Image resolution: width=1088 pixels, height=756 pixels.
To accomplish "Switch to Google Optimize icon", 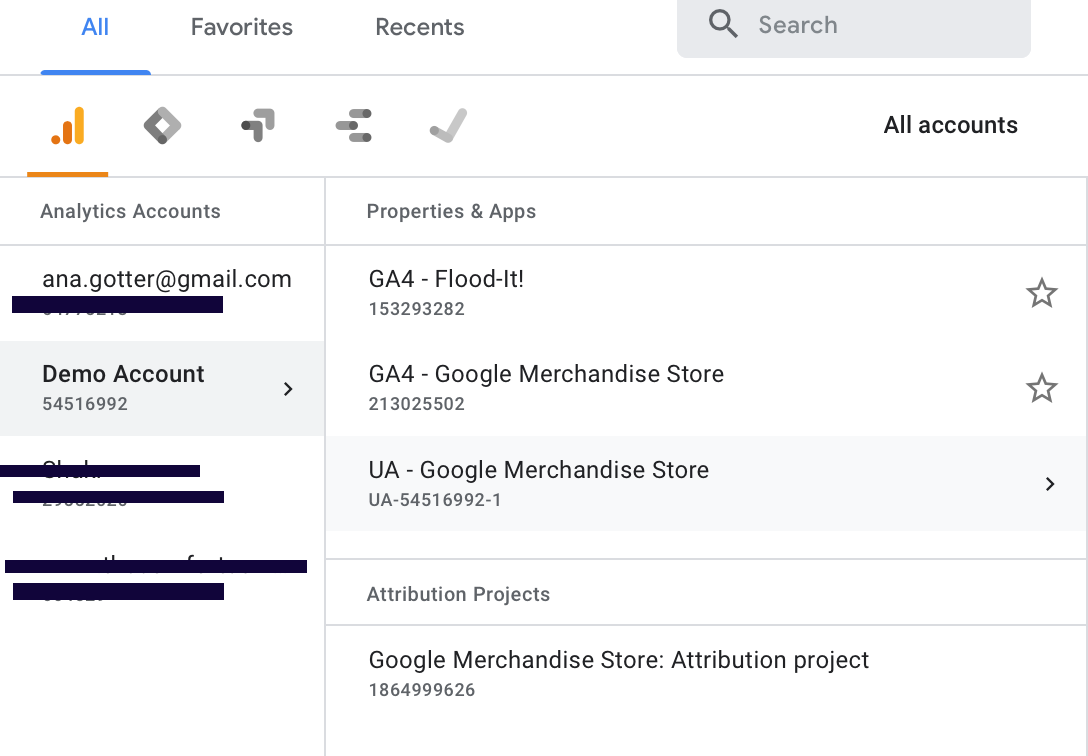I will pyautogui.click(x=258, y=126).
